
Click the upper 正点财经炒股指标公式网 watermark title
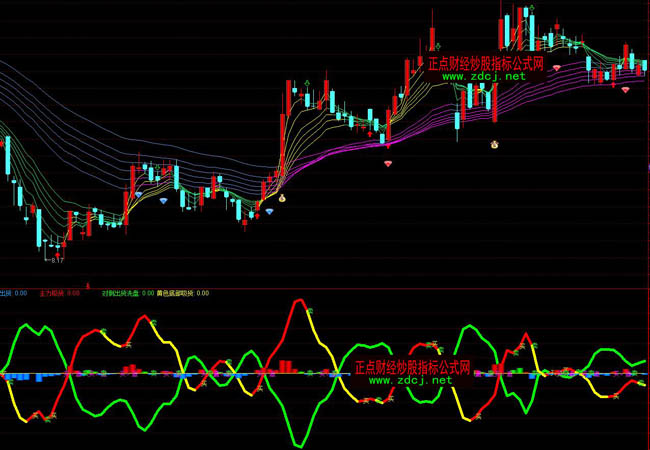point(485,63)
